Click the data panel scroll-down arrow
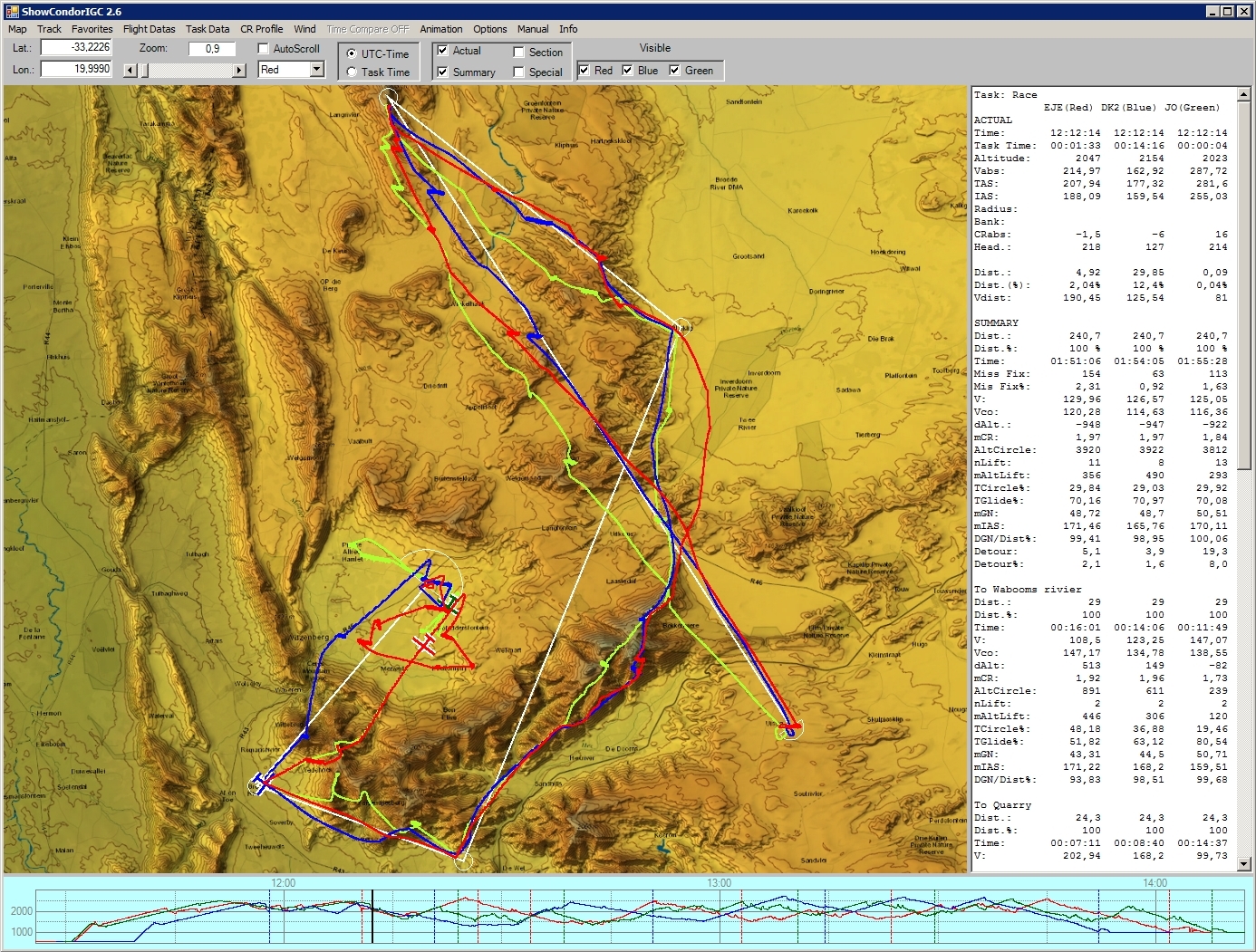This screenshot has height=952, width=1256. [x=1245, y=864]
